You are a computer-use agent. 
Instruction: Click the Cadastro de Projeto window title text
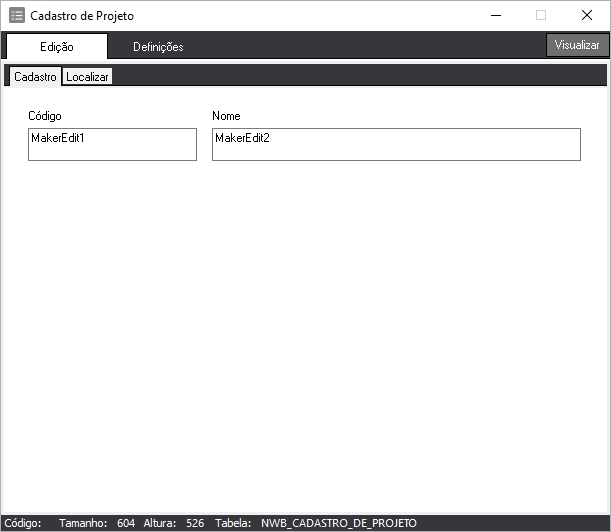[82, 16]
